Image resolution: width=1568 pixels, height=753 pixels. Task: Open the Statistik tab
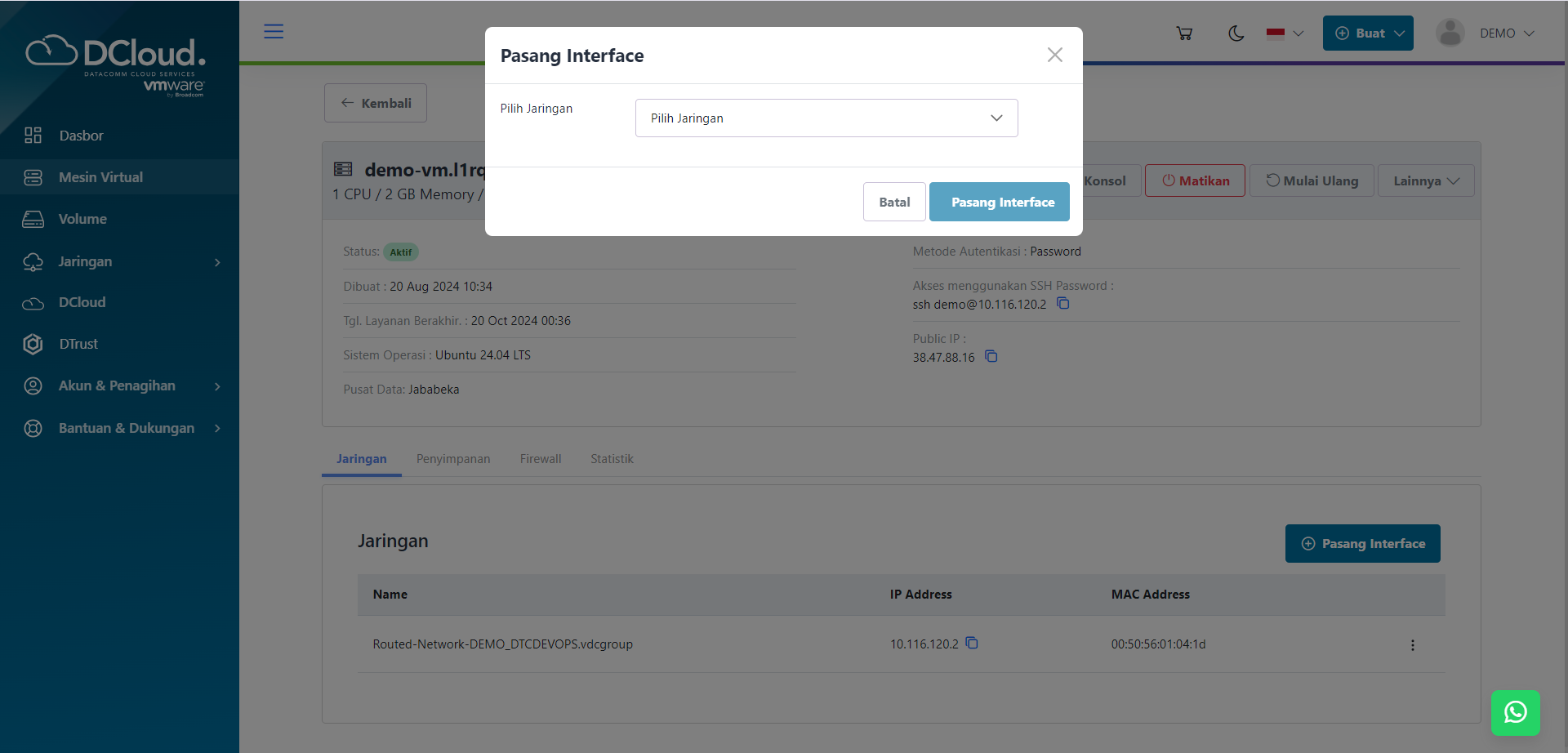coord(612,459)
